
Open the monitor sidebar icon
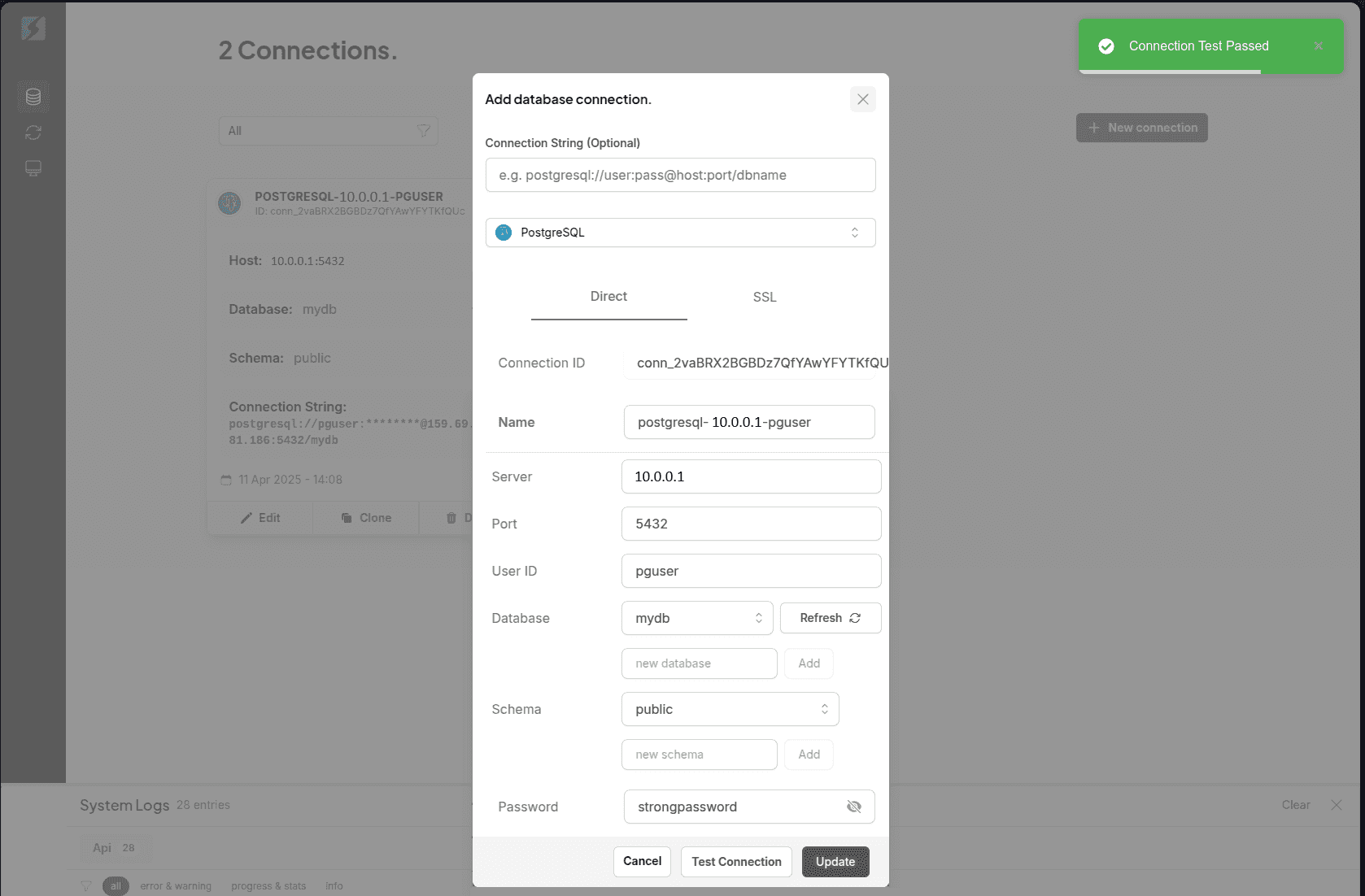tap(33, 168)
